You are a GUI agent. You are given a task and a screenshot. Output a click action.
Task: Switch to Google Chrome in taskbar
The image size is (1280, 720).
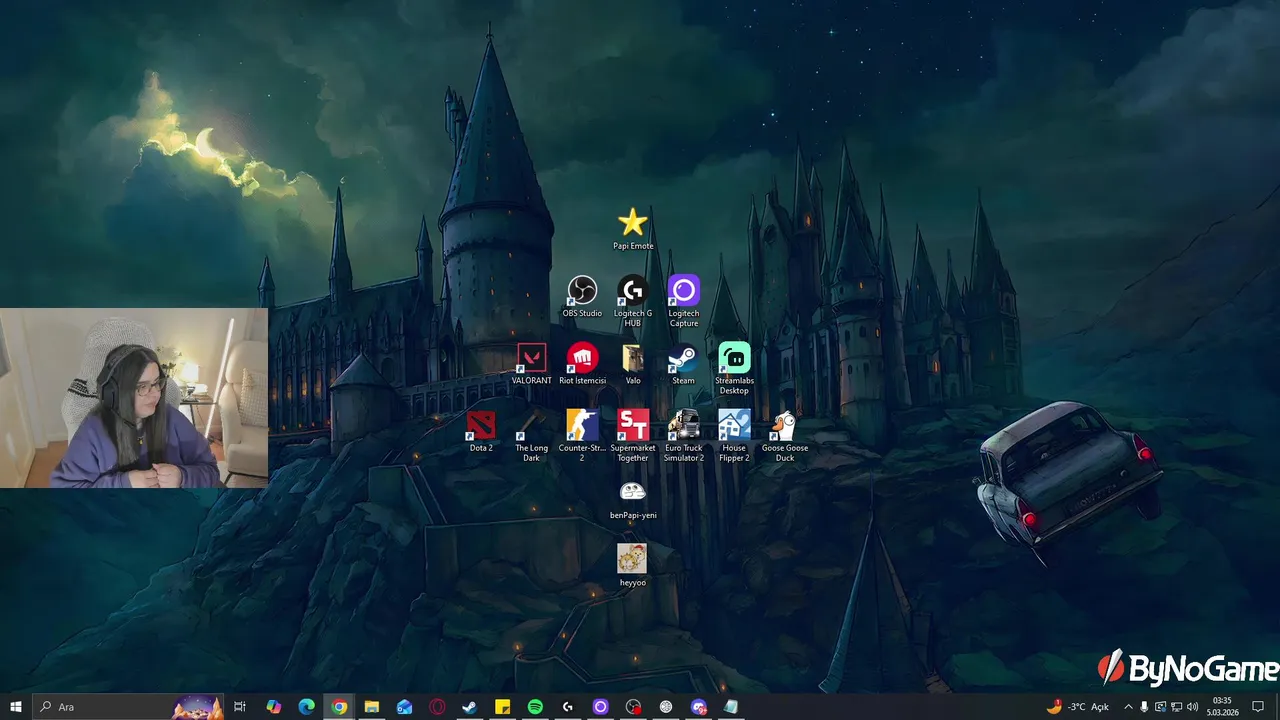[339, 706]
